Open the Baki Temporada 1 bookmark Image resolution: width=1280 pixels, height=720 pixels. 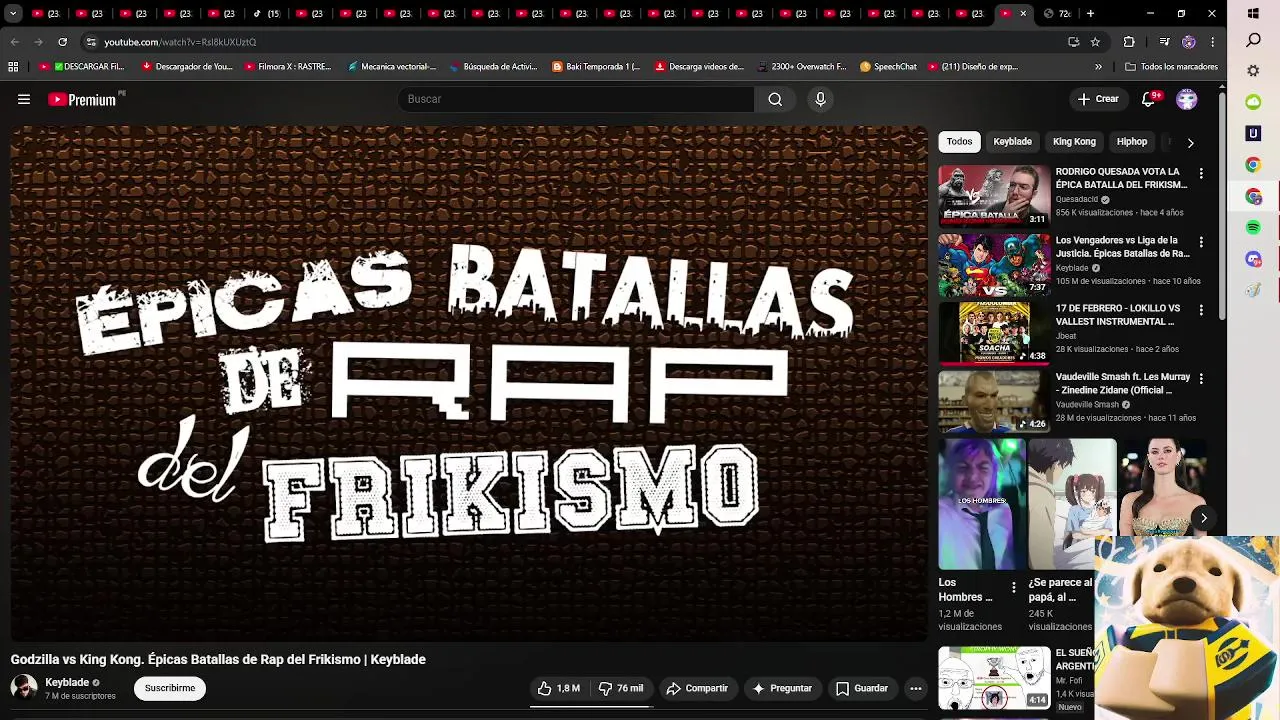click(596, 67)
